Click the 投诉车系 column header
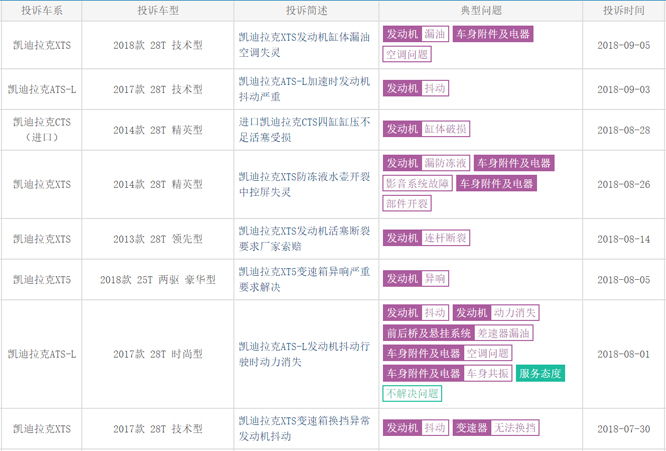The image size is (666, 451). [42, 10]
